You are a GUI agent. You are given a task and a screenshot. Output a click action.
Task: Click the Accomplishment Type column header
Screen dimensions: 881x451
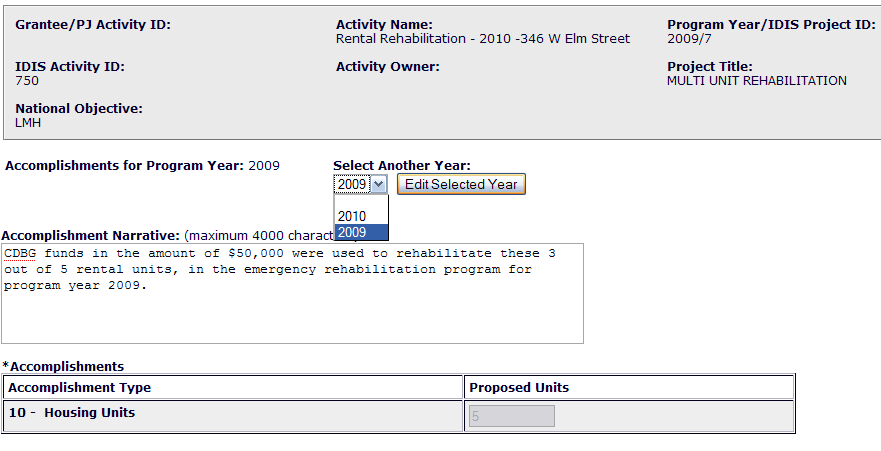click(x=80, y=388)
